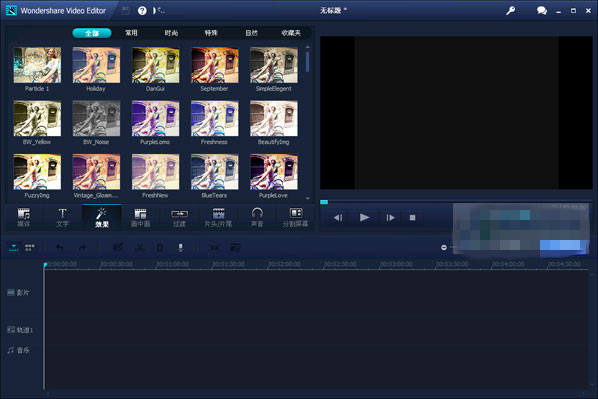Open the 过渡 transitions panel

point(179,217)
